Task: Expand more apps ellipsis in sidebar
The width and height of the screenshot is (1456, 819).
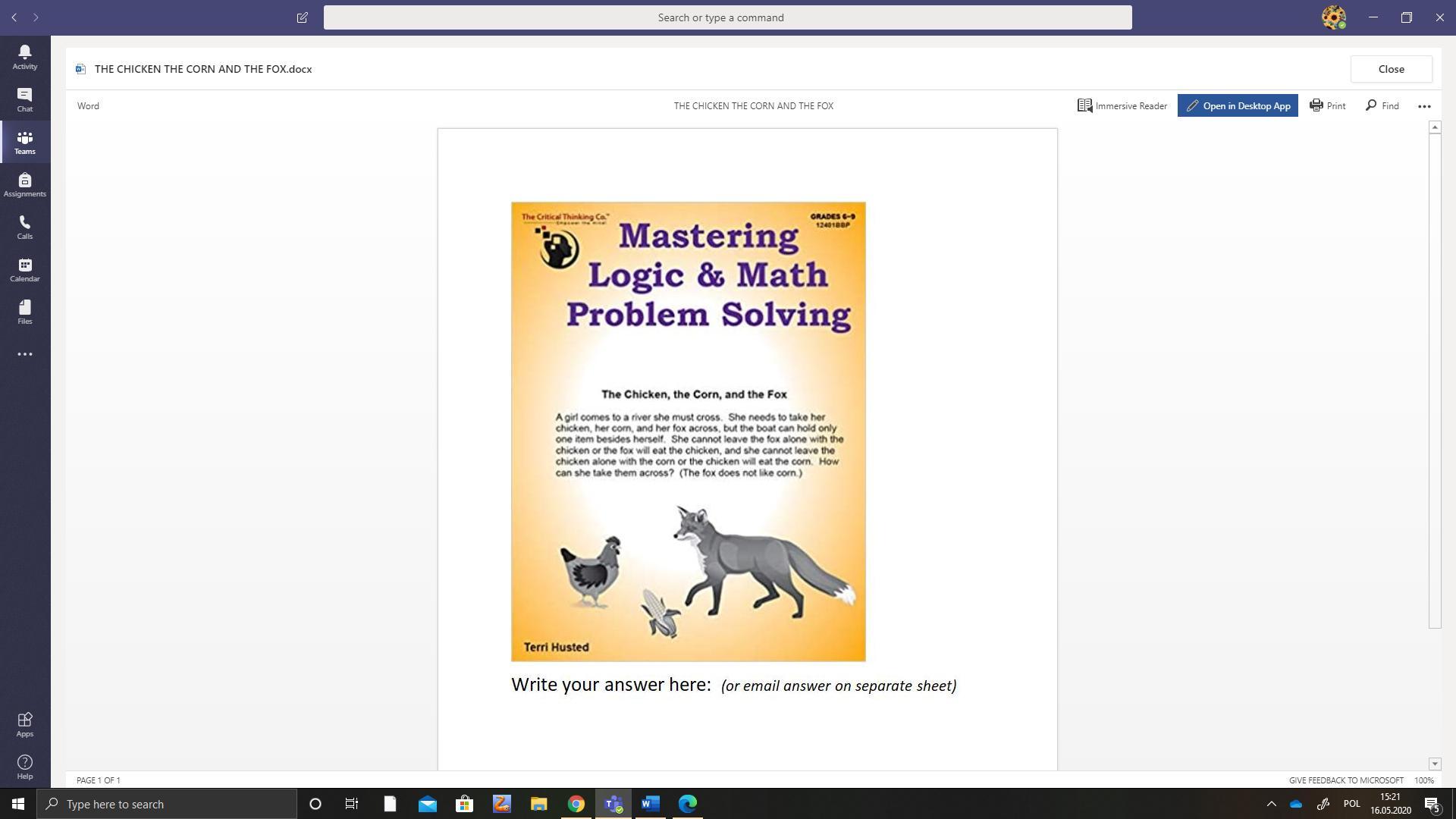Action: click(x=24, y=354)
